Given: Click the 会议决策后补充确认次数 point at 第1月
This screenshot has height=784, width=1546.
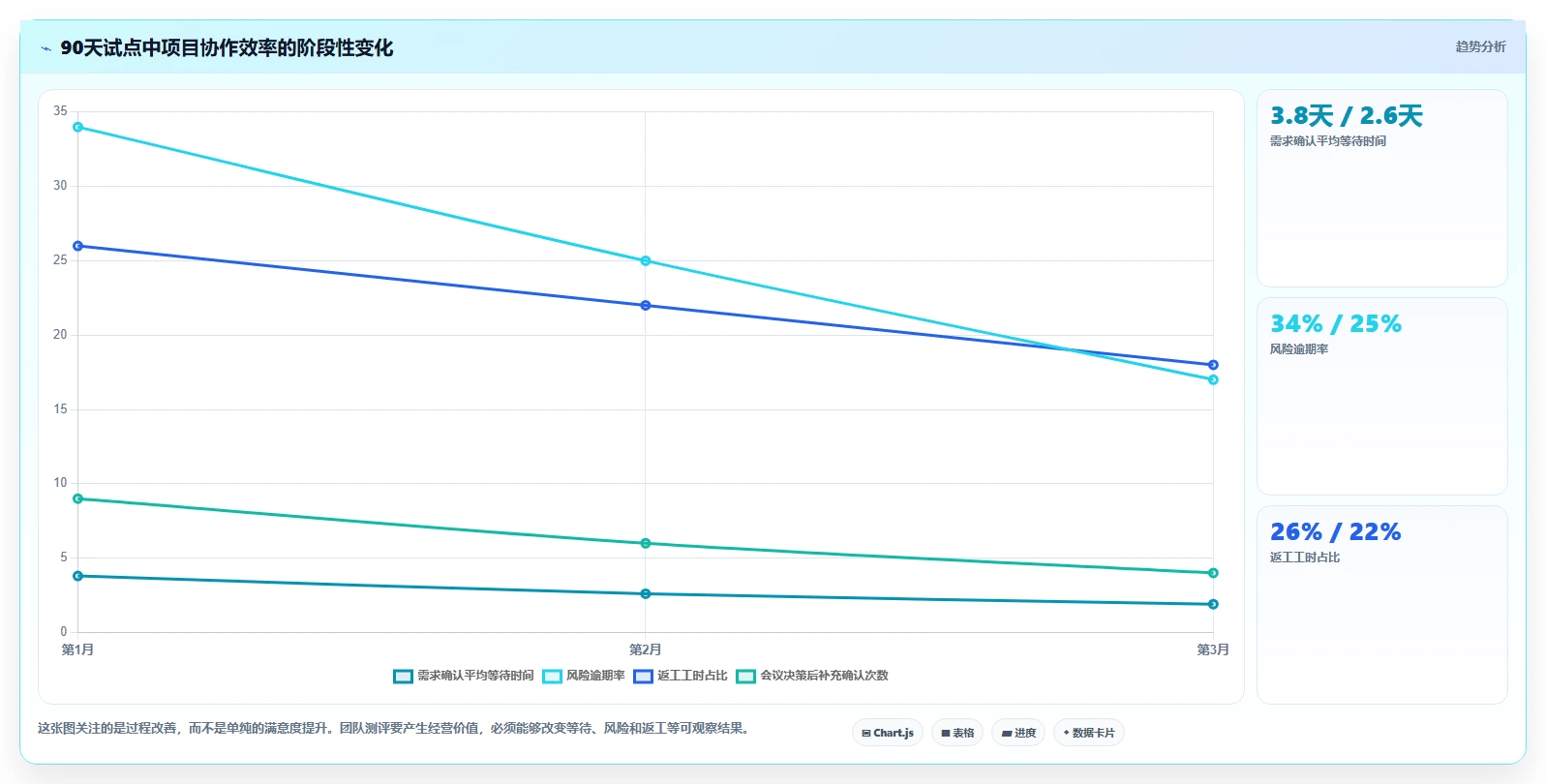Looking at the screenshot, I should 78,499.
